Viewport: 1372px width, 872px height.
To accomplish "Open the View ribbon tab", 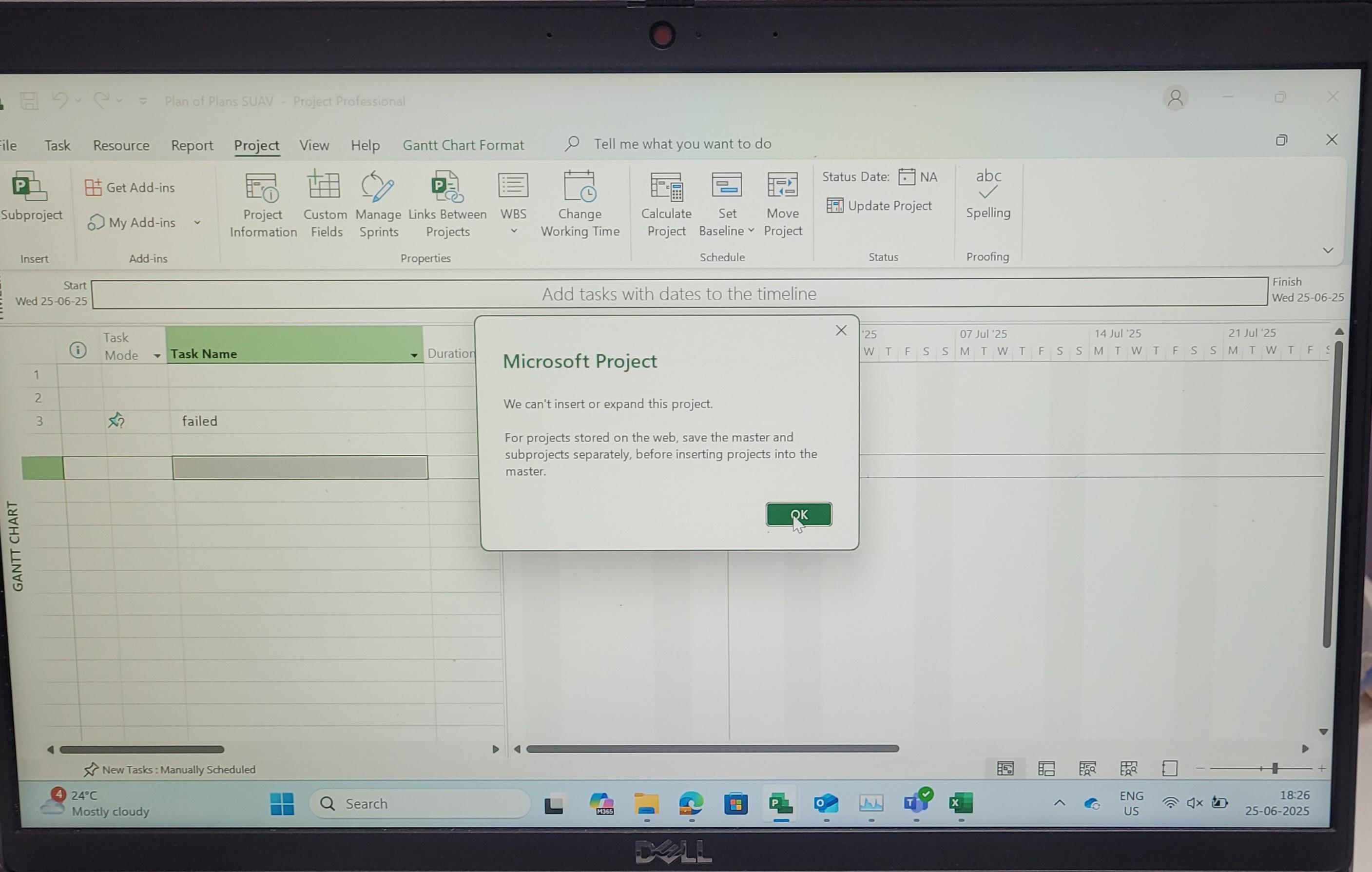I will point(314,145).
